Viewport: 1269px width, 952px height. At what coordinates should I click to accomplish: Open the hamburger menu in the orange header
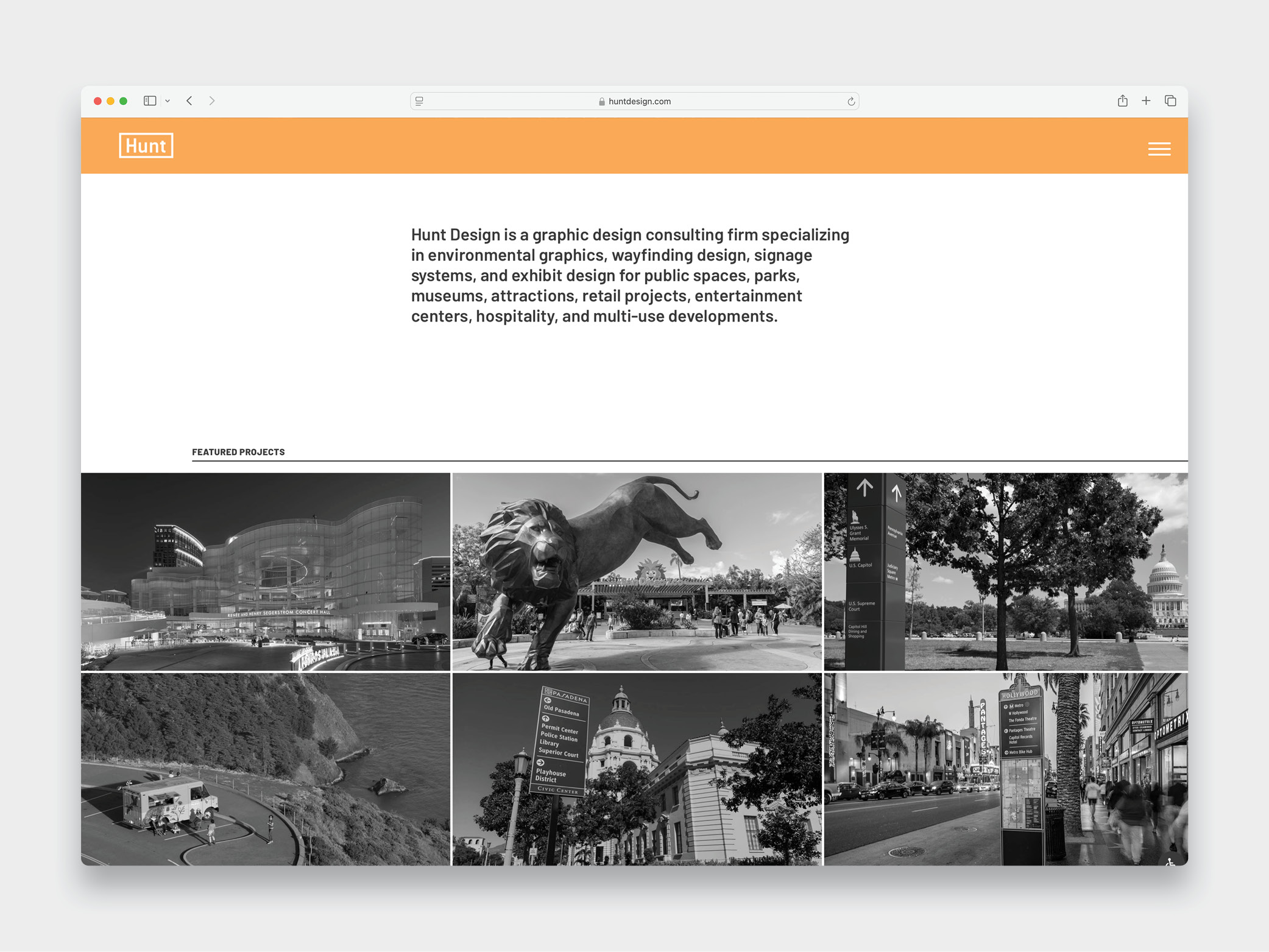click(1159, 149)
